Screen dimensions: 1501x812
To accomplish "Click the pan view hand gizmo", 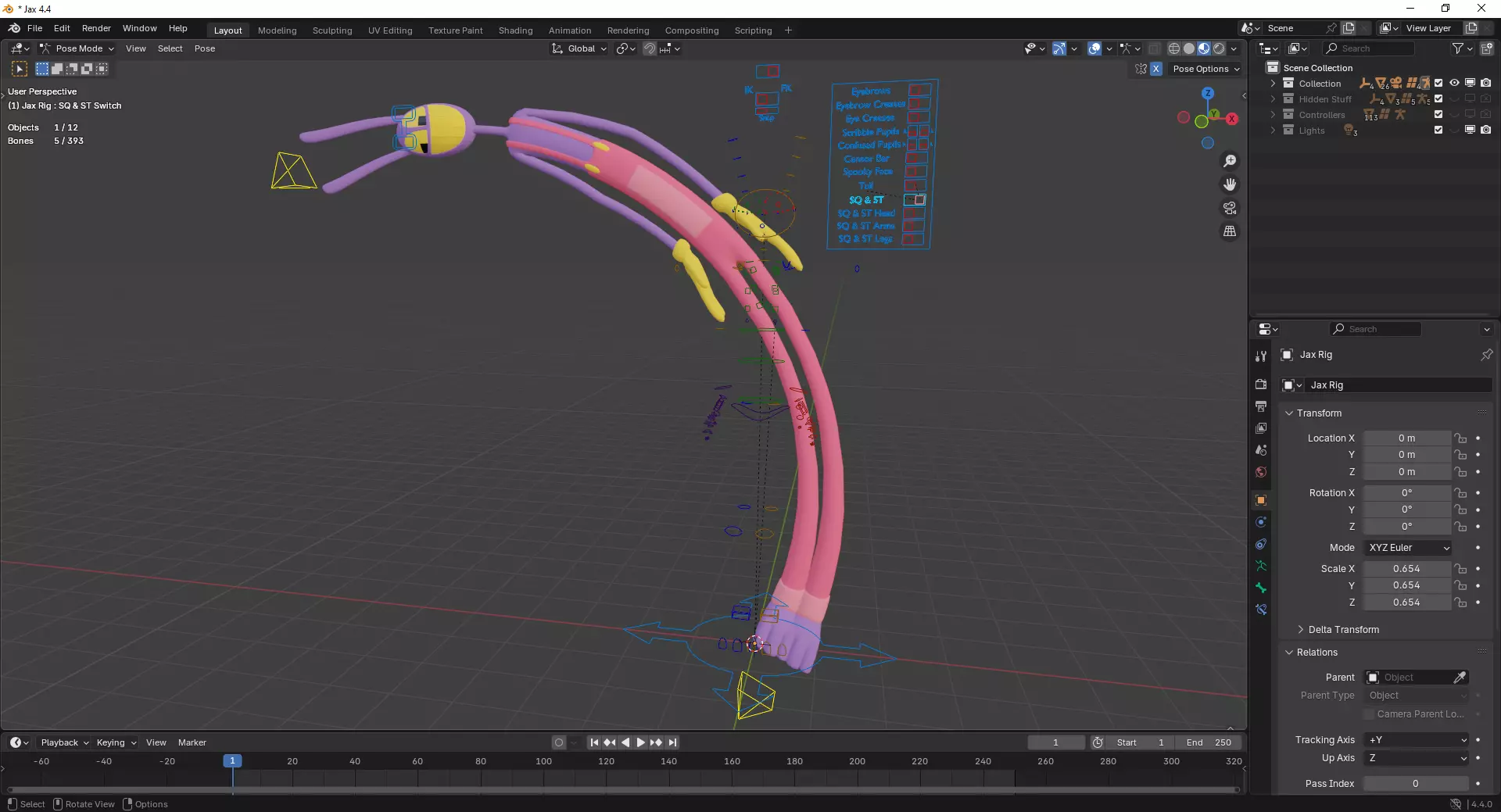I will [1230, 184].
